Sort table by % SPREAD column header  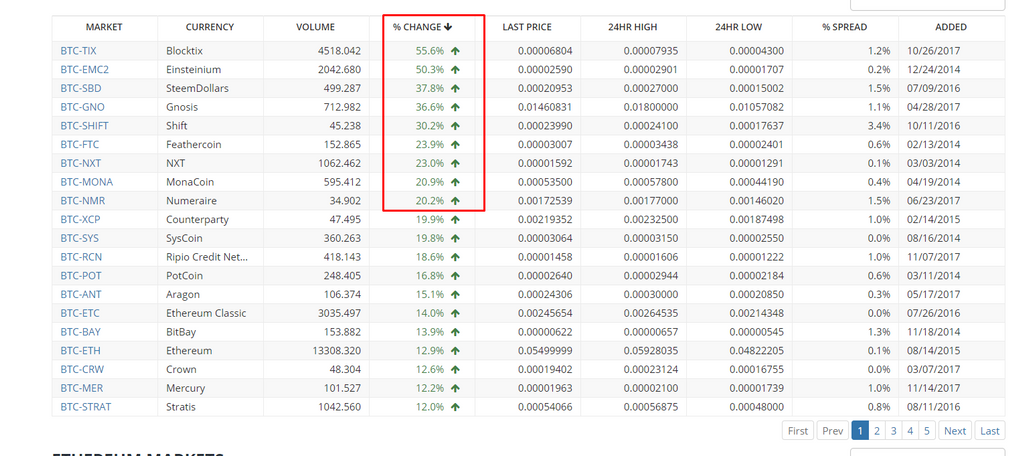tap(844, 27)
